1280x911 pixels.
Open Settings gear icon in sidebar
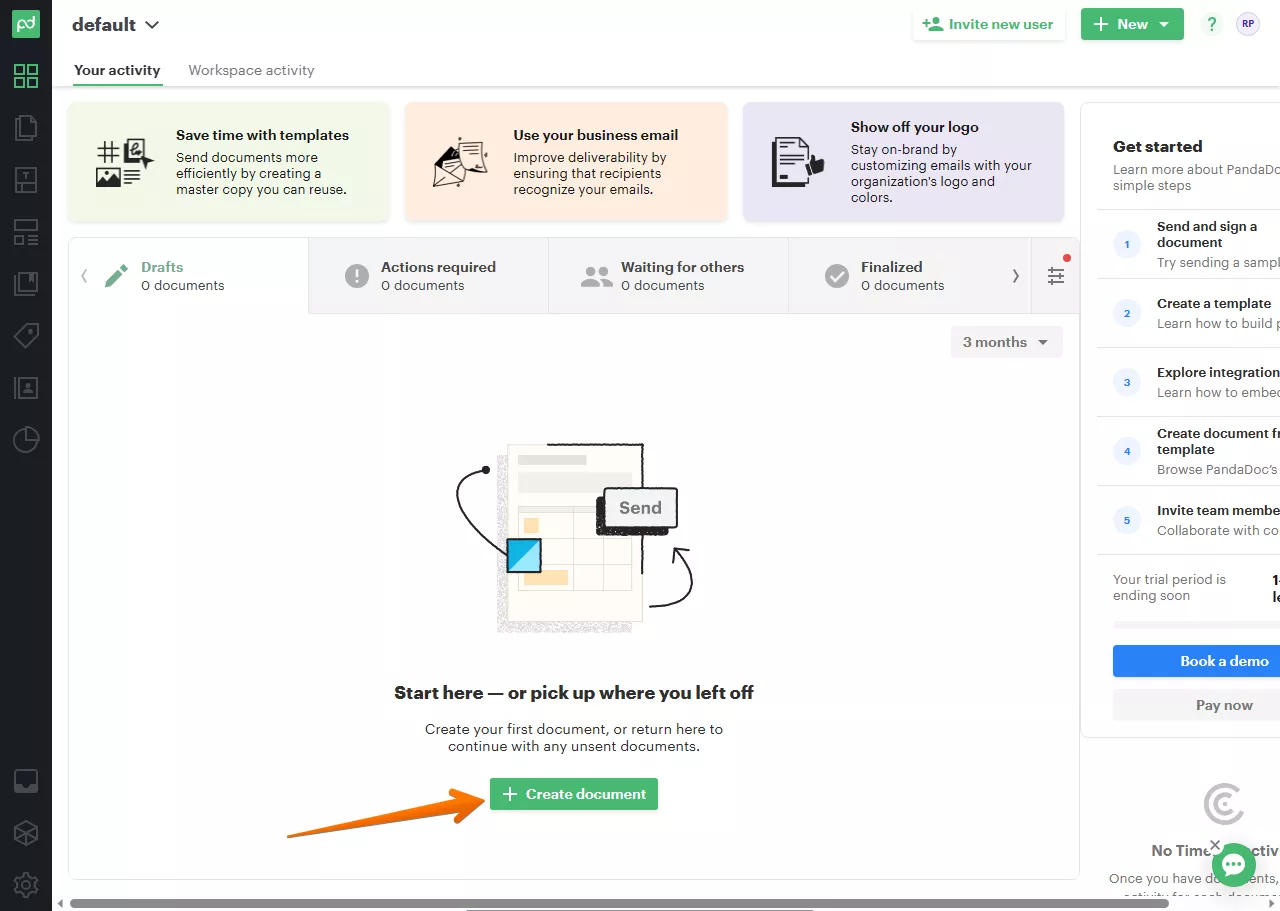(x=26, y=884)
